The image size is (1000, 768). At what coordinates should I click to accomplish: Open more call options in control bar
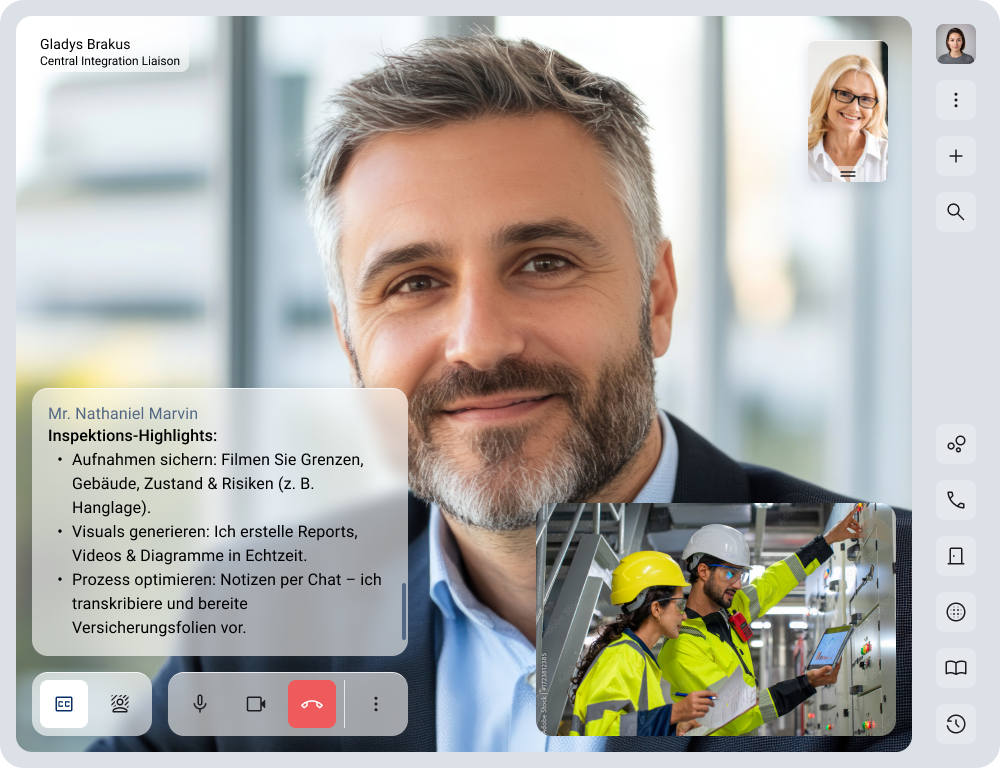pos(376,704)
